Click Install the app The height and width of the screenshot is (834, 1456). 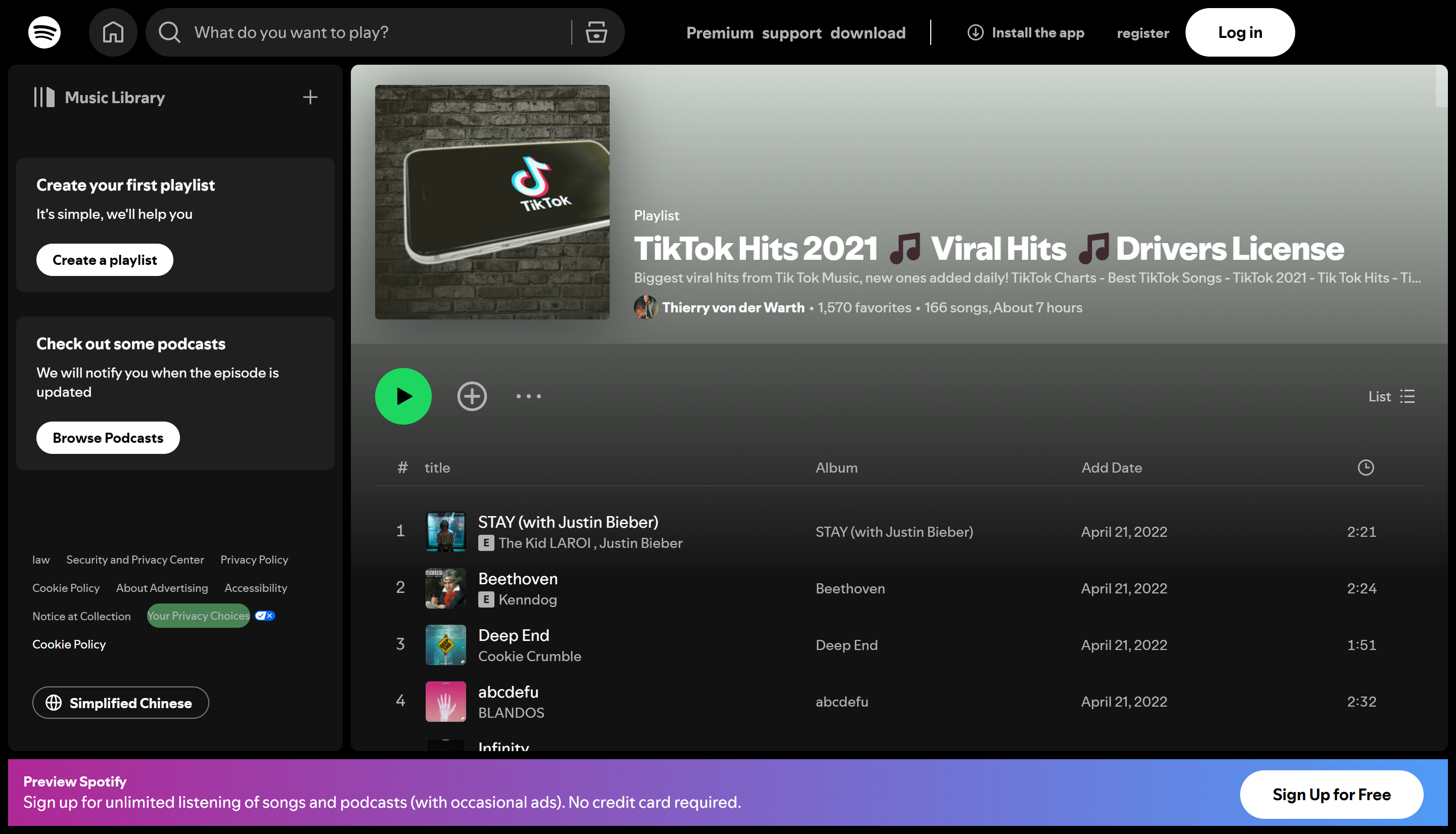1025,33
